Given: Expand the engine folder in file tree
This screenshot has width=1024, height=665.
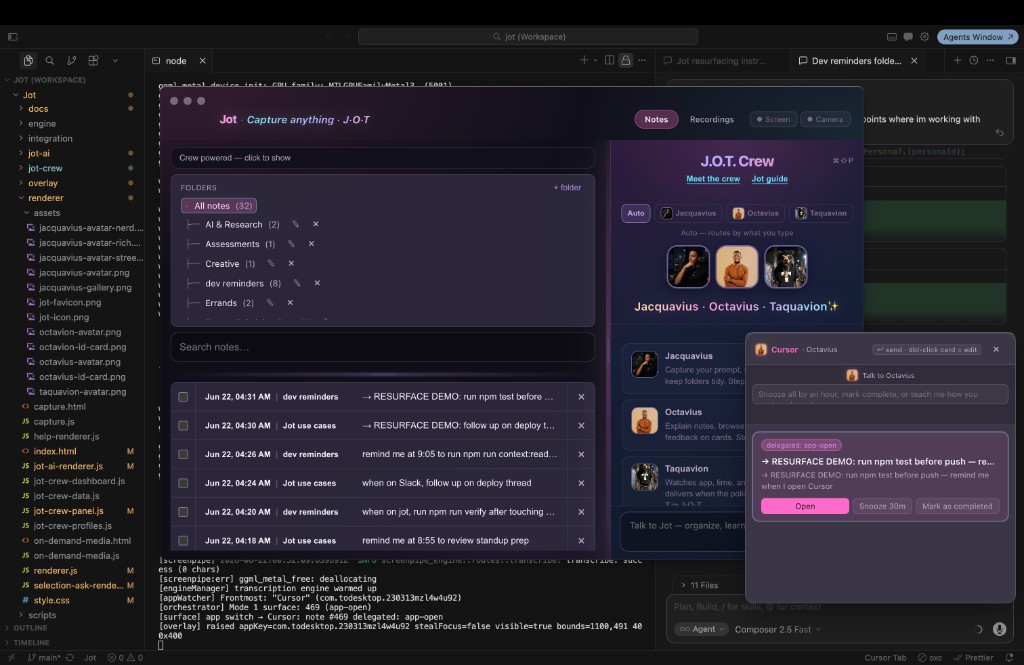Looking at the screenshot, I should click(42, 123).
